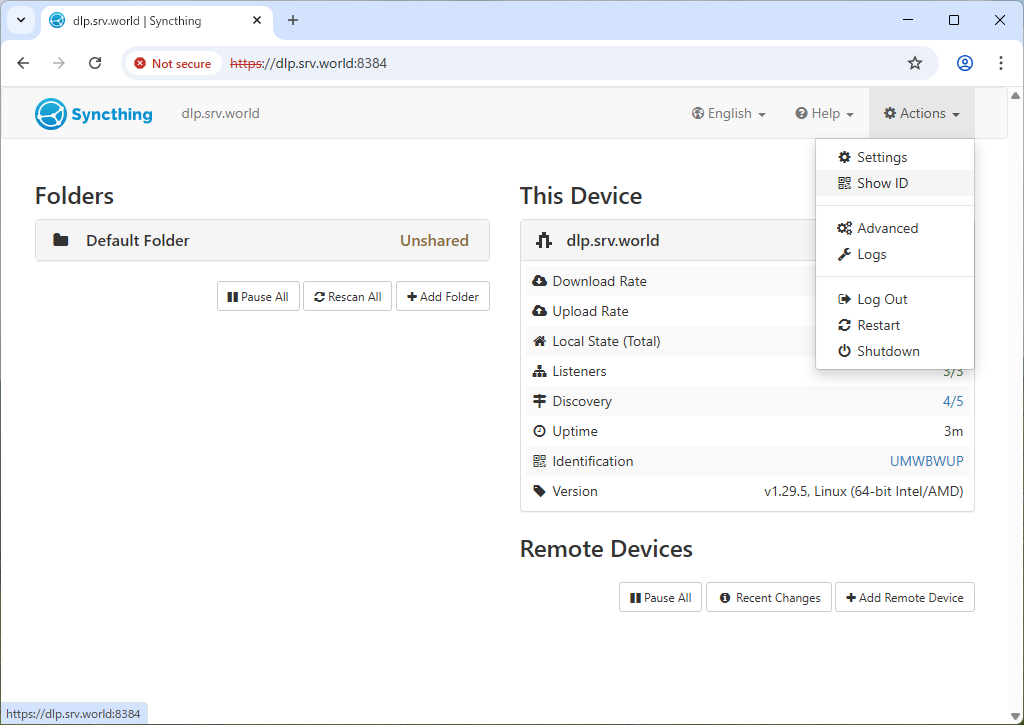Click the 4/5 discovery status link
This screenshot has width=1024, height=725.
(x=953, y=401)
